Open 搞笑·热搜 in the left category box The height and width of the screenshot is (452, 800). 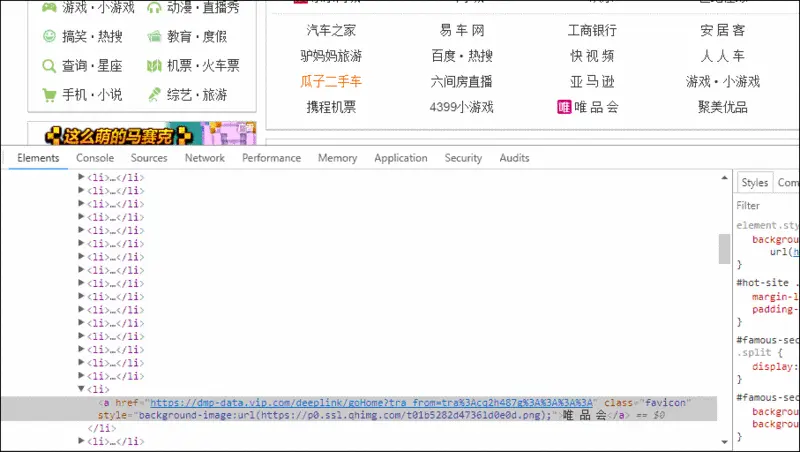[x=92, y=37]
